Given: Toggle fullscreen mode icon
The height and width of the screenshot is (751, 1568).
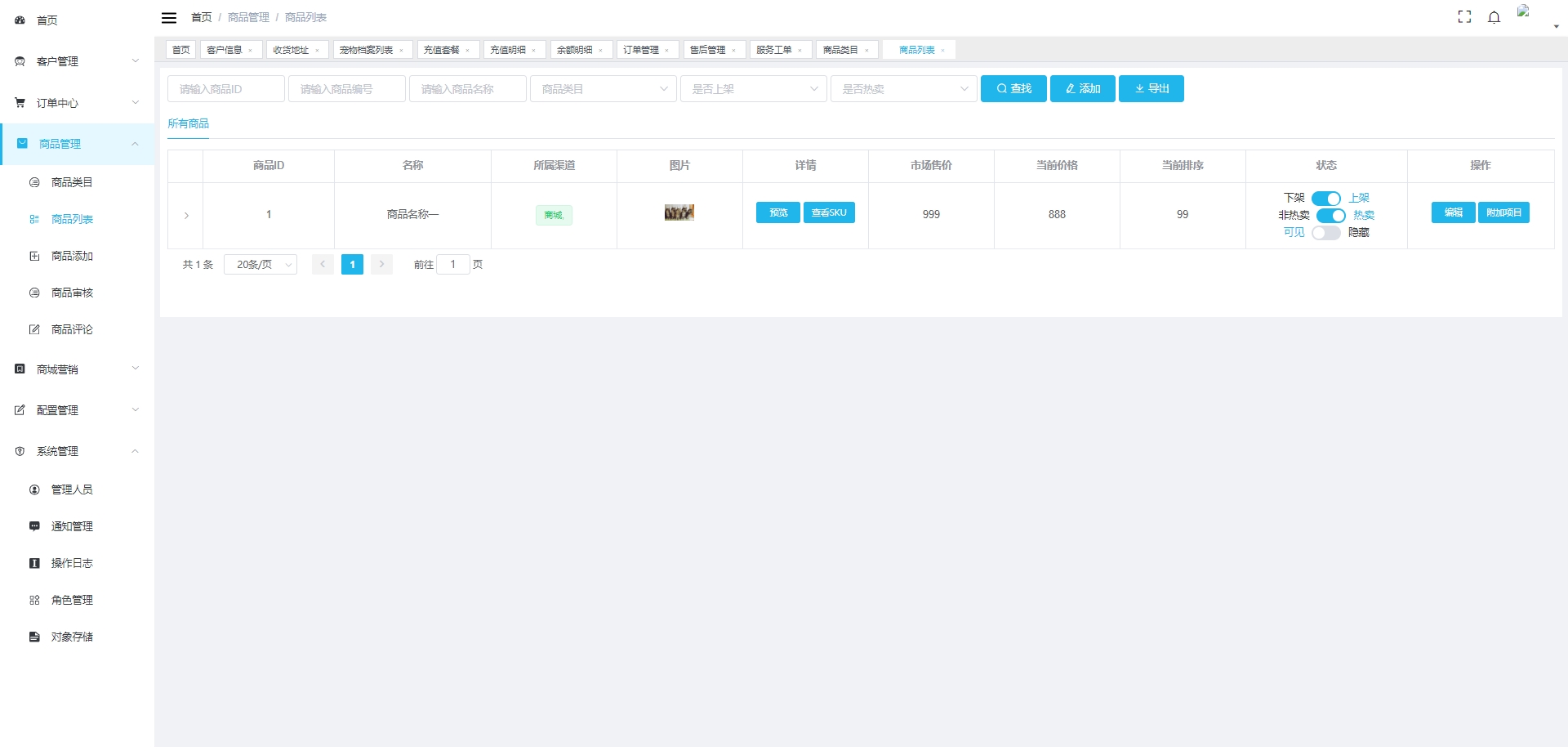Looking at the screenshot, I should coord(1464,17).
